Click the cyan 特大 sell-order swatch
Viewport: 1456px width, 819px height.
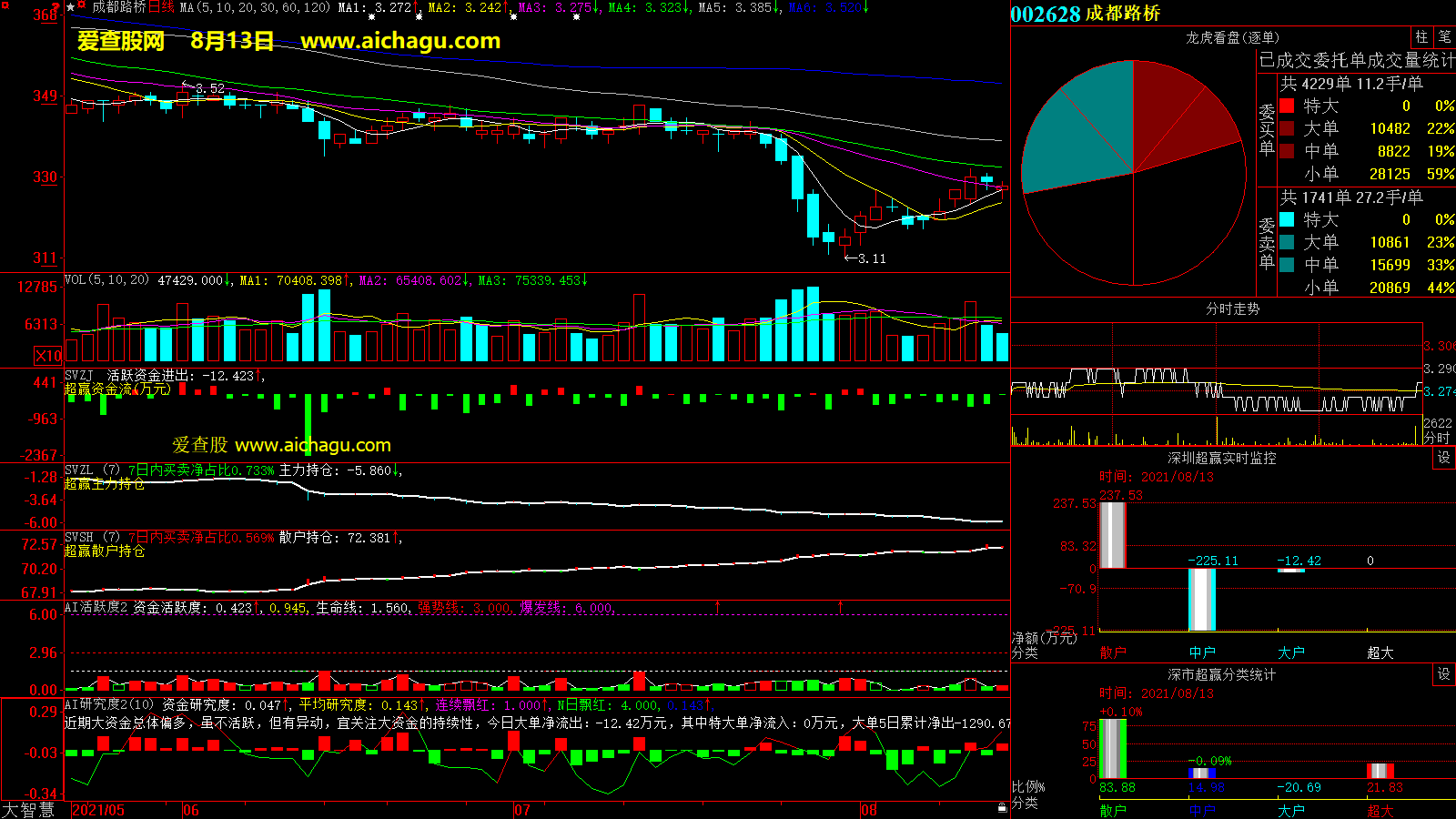pos(1287,219)
